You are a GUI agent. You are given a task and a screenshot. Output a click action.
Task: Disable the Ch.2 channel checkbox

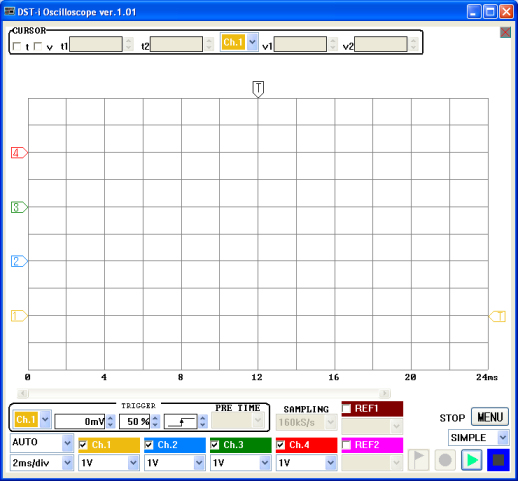coord(149,445)
